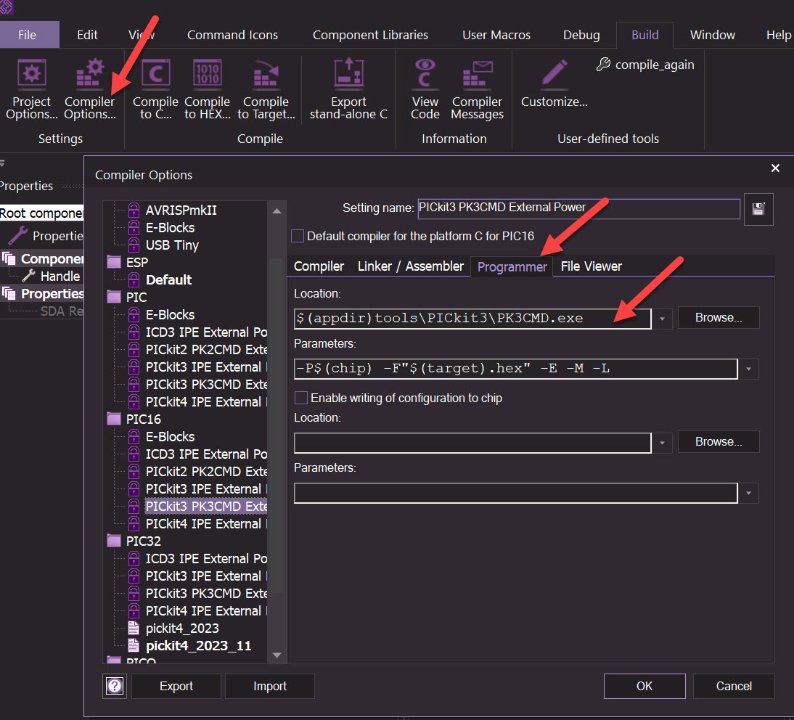Toggle Default compiler for platform checkbox
Viewport: 794px width, 720px height.
click(298, 236)
